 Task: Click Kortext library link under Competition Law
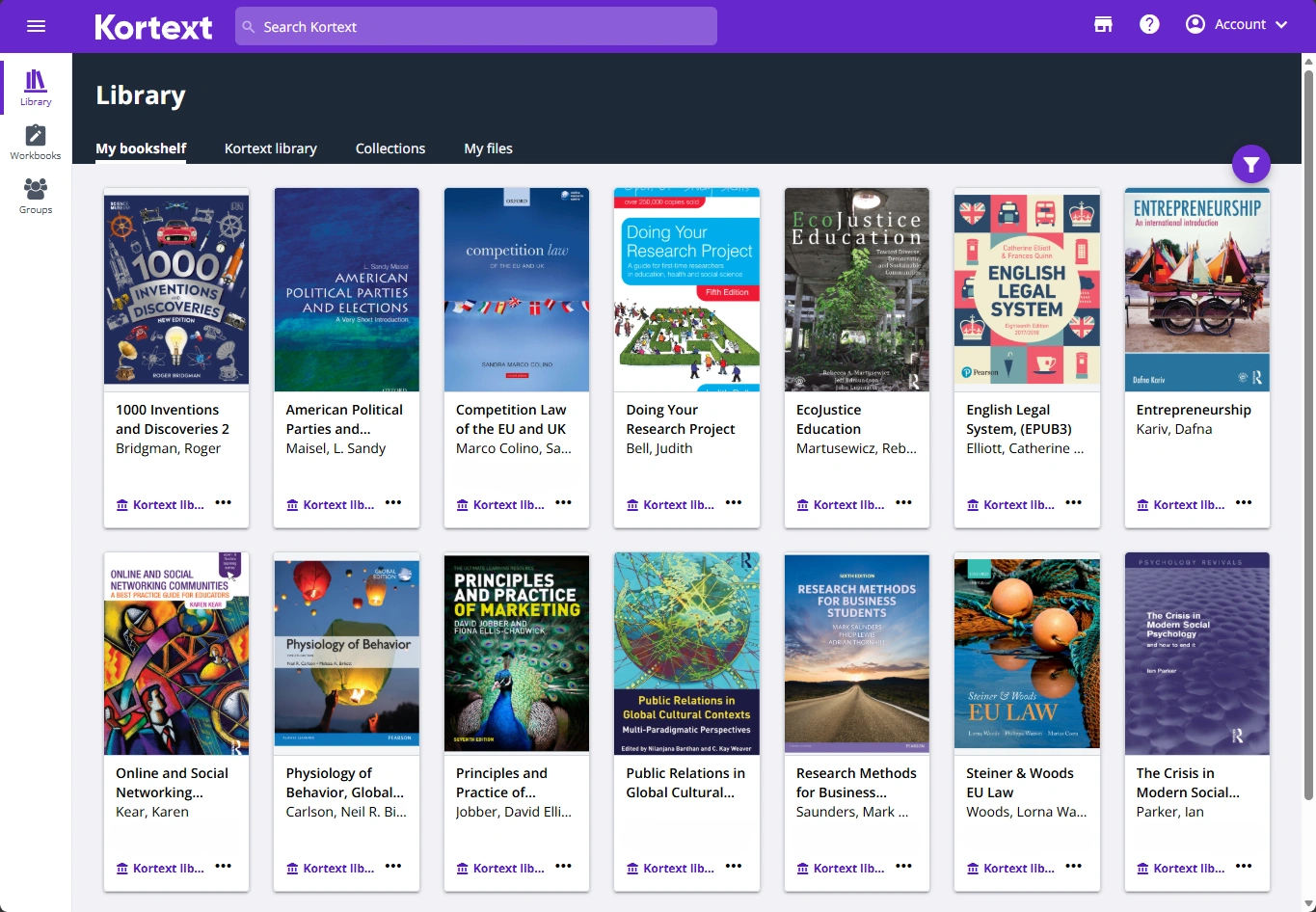(500, 505)
